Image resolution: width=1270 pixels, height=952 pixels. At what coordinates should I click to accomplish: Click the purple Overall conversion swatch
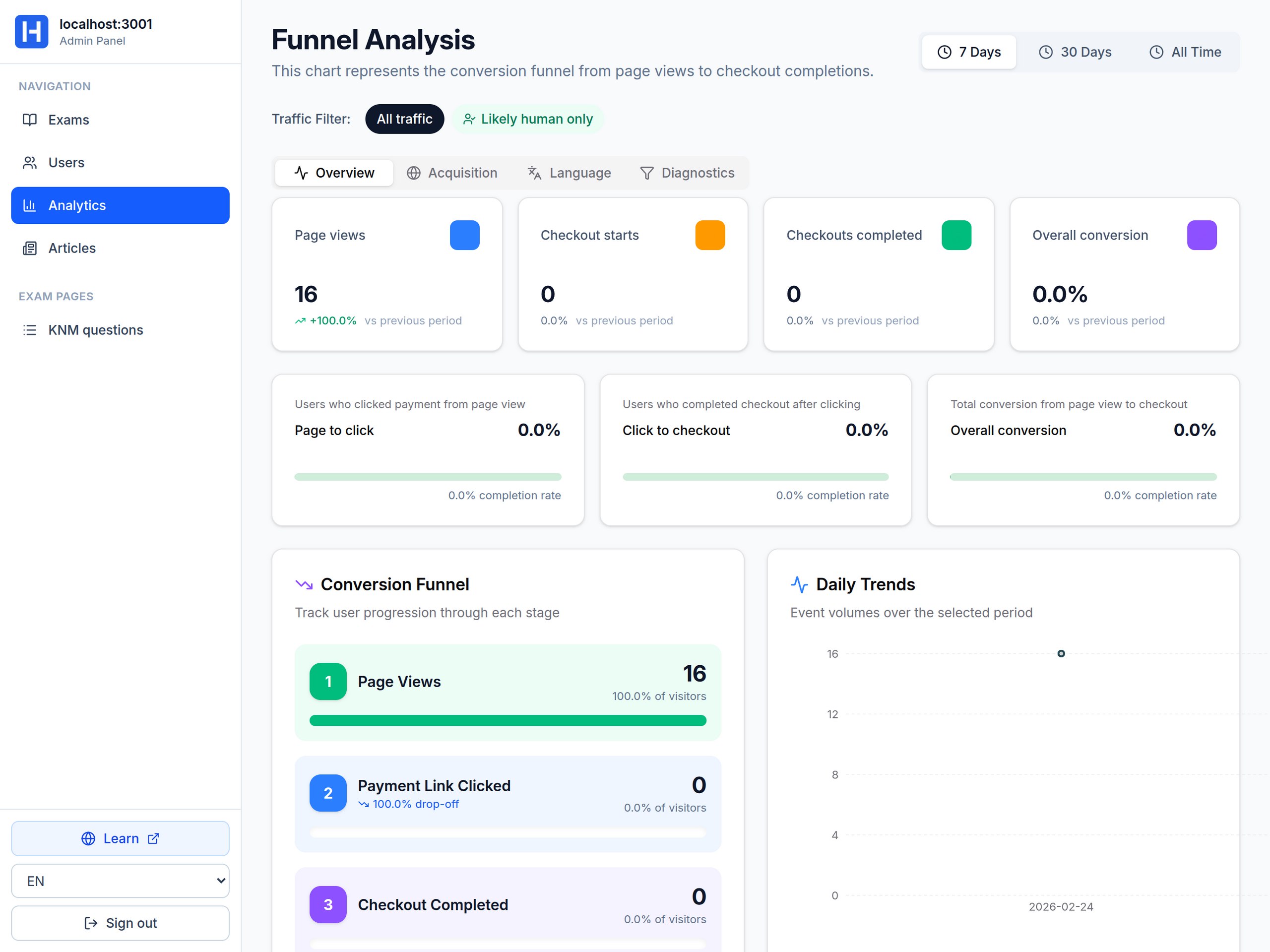coord(1201,236)
